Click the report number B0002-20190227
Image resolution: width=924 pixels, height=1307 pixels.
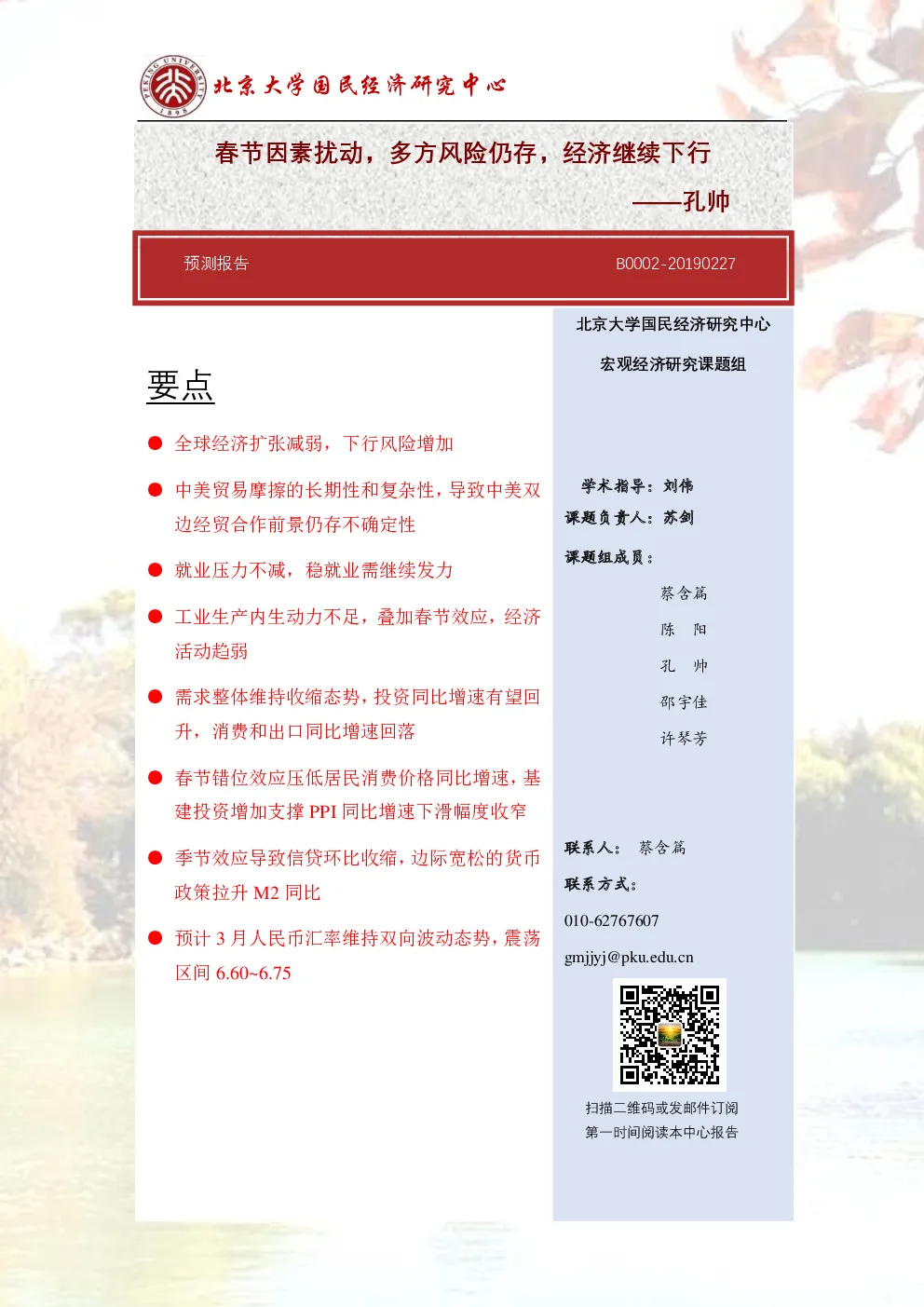675,264
